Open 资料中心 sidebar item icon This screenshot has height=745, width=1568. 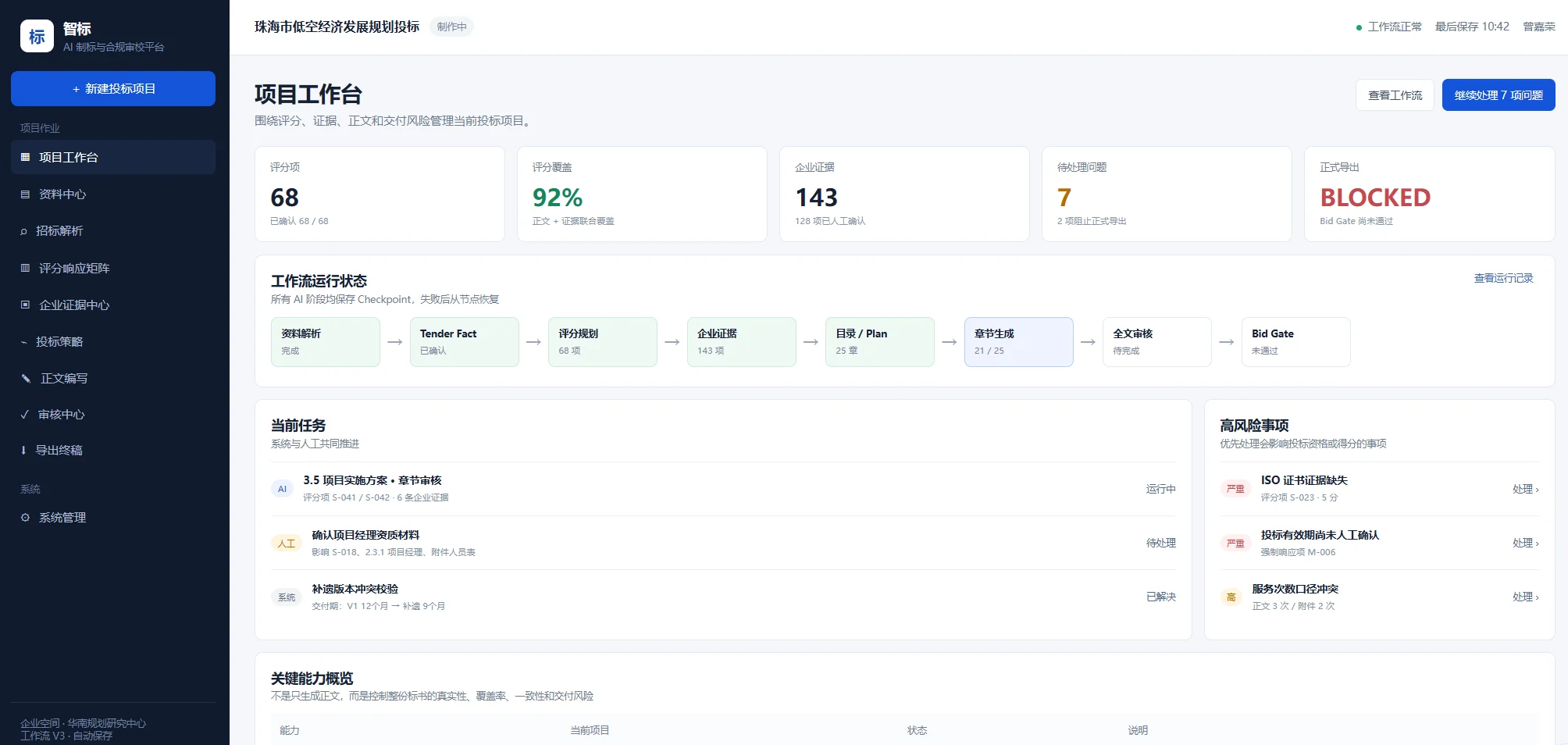113,194
